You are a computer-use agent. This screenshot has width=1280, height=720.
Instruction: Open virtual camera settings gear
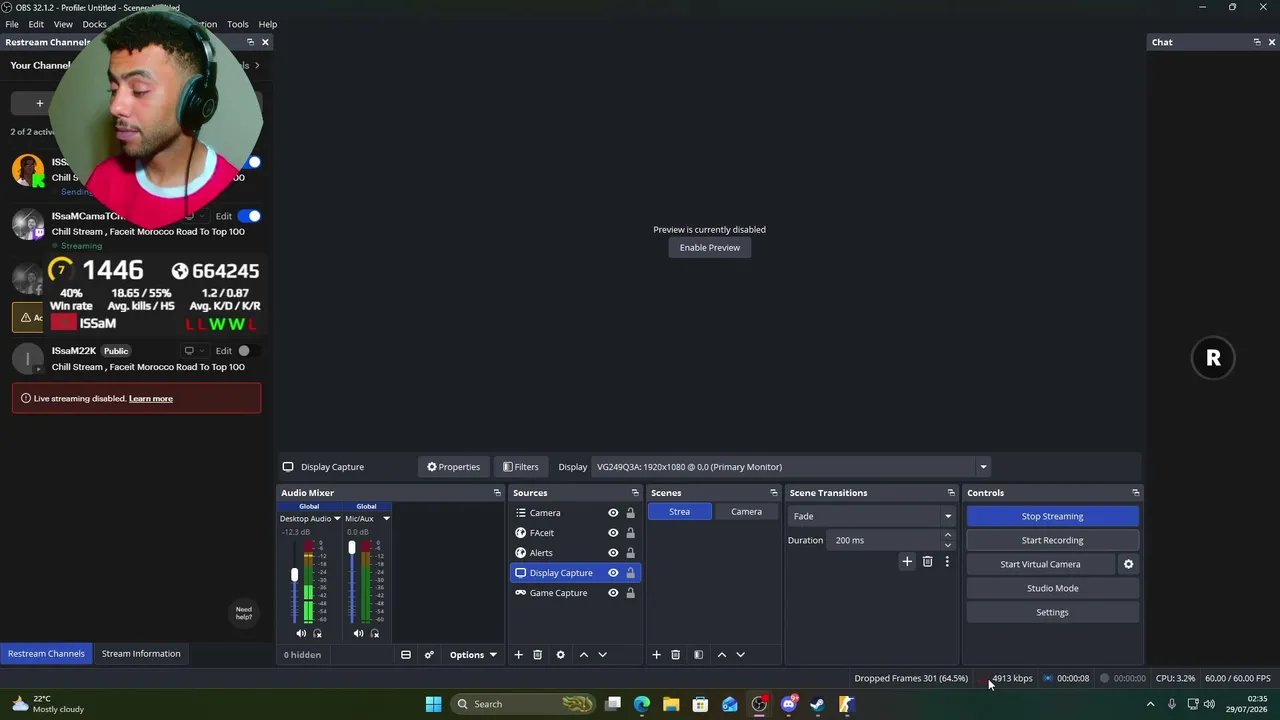tap(1128, 564)
